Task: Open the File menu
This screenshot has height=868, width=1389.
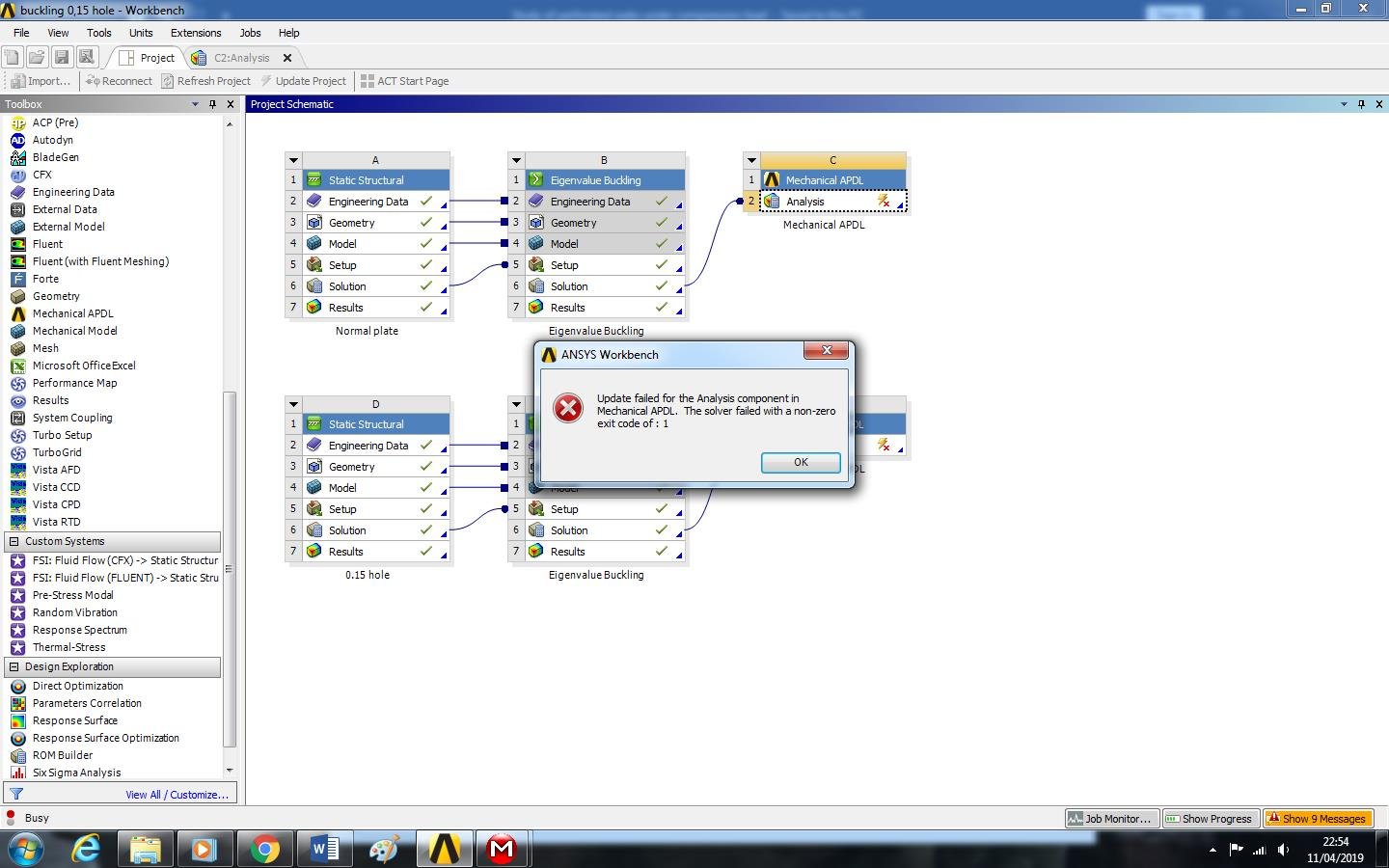Action: click(21, 33)
